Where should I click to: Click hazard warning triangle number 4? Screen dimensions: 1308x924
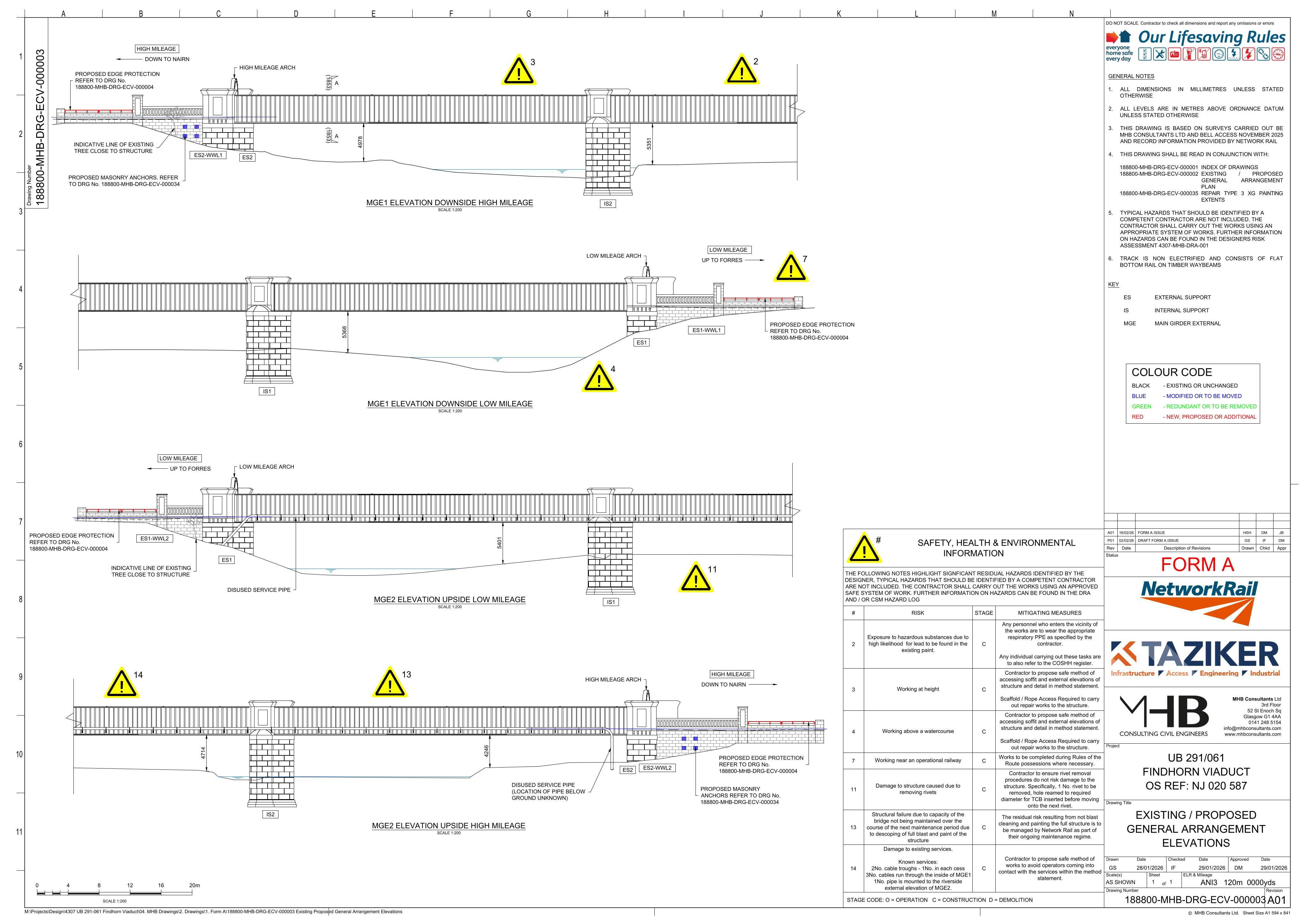(x=599, y=376)
